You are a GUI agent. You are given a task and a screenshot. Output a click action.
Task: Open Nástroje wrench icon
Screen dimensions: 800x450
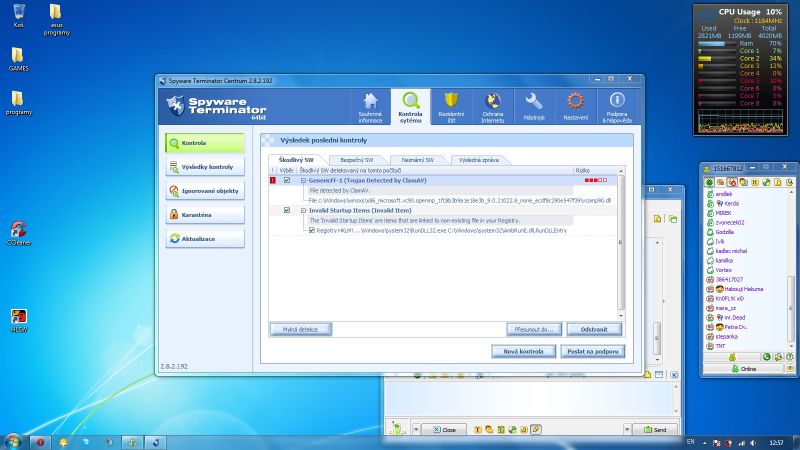click(x=534, y=107)
